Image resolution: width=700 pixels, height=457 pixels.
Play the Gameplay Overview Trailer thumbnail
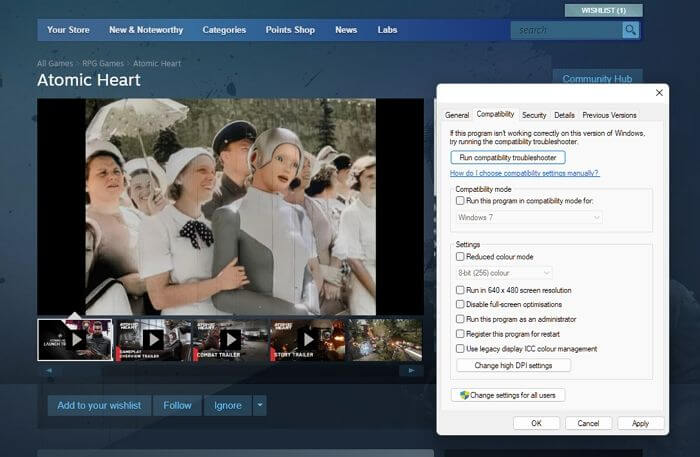coord(153,340)
